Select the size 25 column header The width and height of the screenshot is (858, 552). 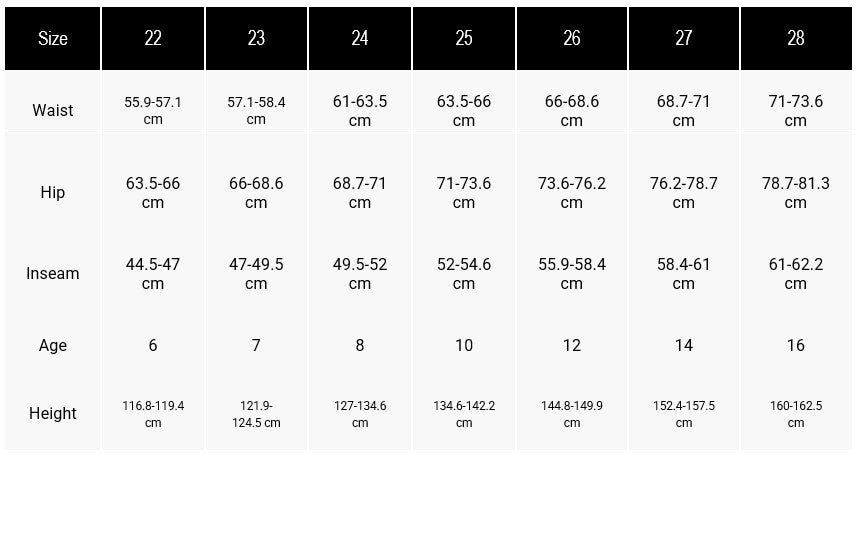point(463,38)
